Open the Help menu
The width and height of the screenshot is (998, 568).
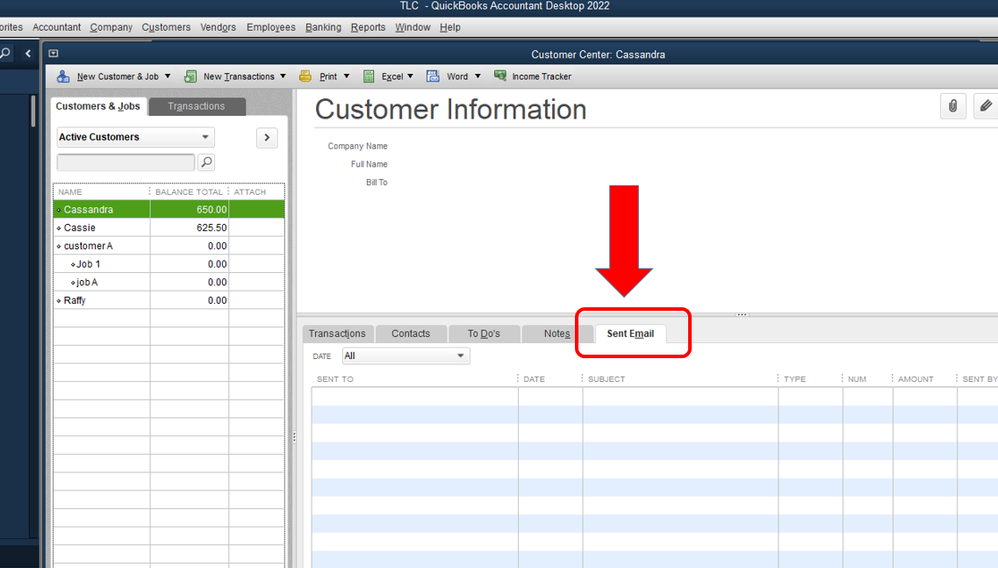[450, 27]
